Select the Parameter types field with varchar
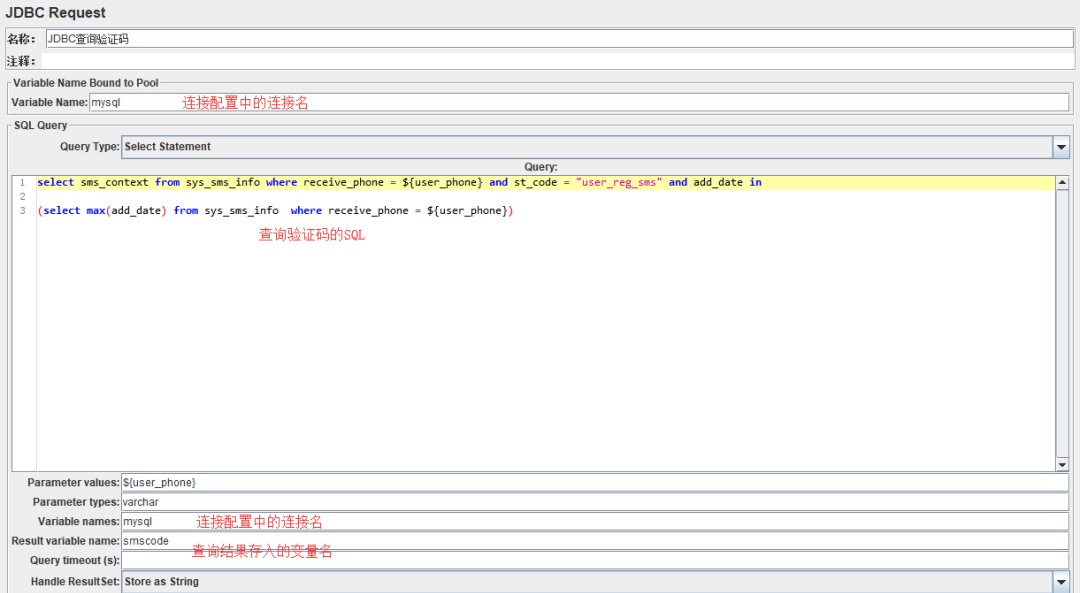The height and width of the screenshot is (593, 1080). [595, 502]
